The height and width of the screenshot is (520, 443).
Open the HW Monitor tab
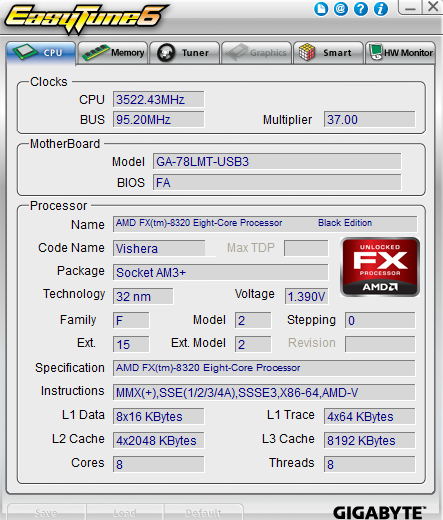tap(400, 53)
